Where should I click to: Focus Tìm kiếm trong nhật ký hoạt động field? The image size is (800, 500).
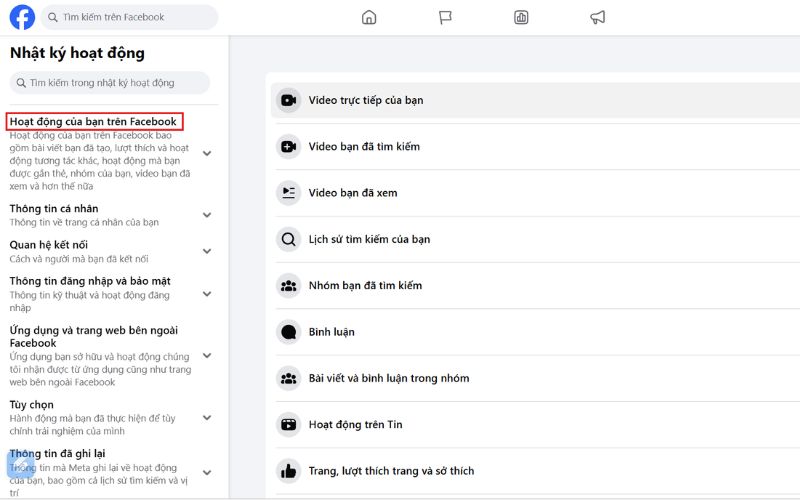pyautogui.click(x=109, y=83)
